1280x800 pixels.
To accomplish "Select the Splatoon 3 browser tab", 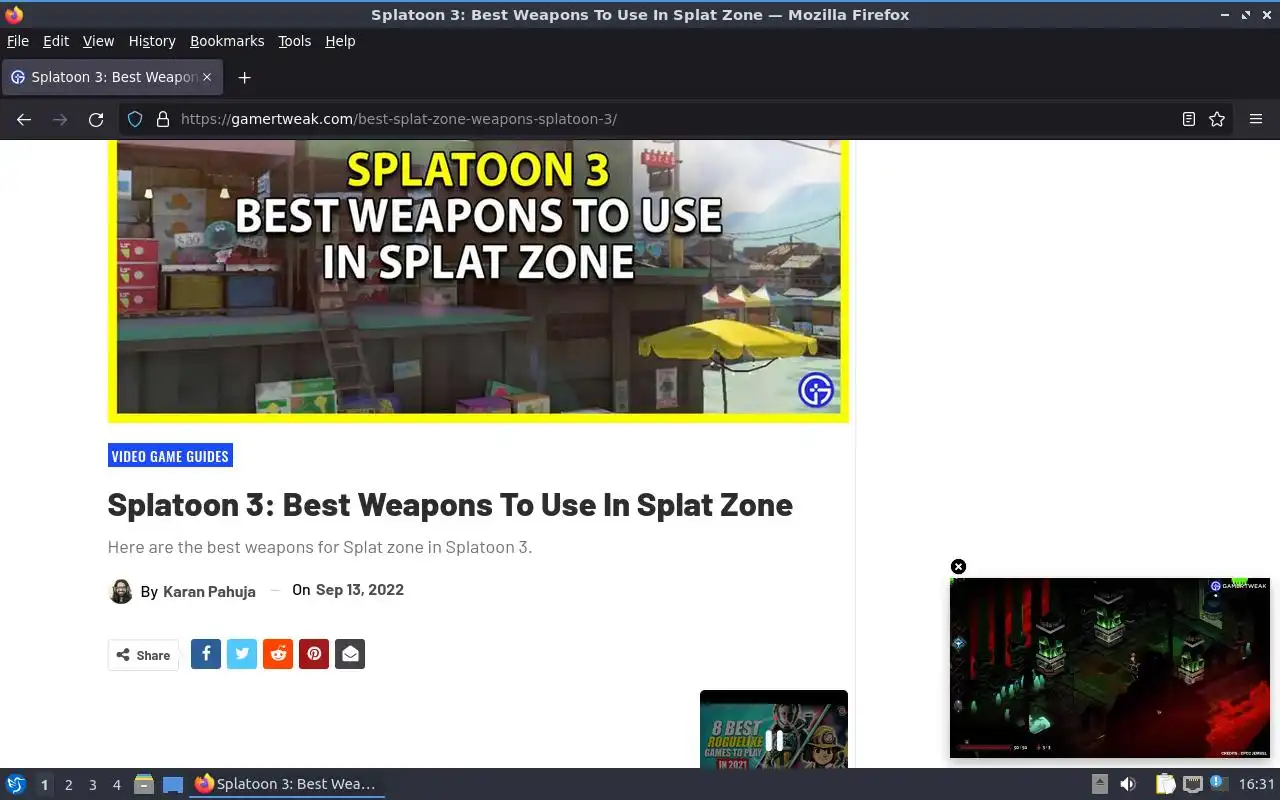I will 112,77.
